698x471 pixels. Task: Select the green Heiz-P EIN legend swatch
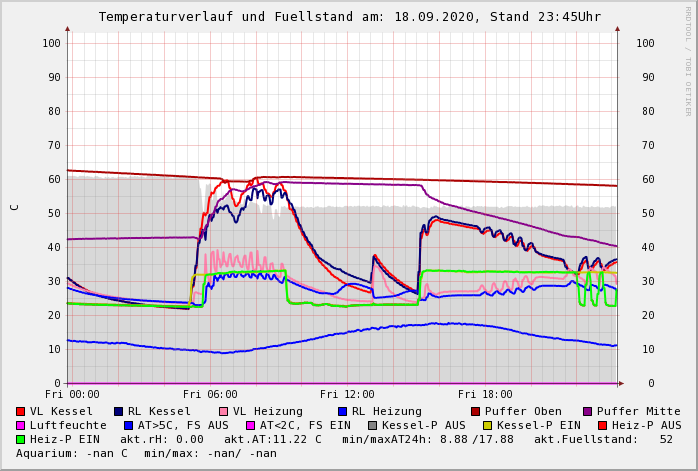point(21,439)
